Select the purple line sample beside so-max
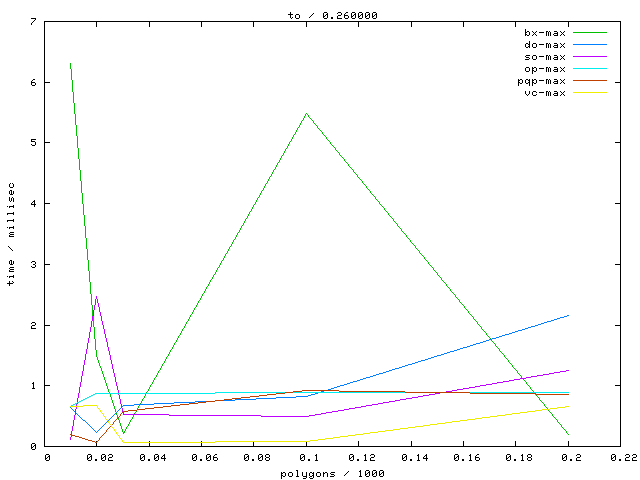 point(590,57)
